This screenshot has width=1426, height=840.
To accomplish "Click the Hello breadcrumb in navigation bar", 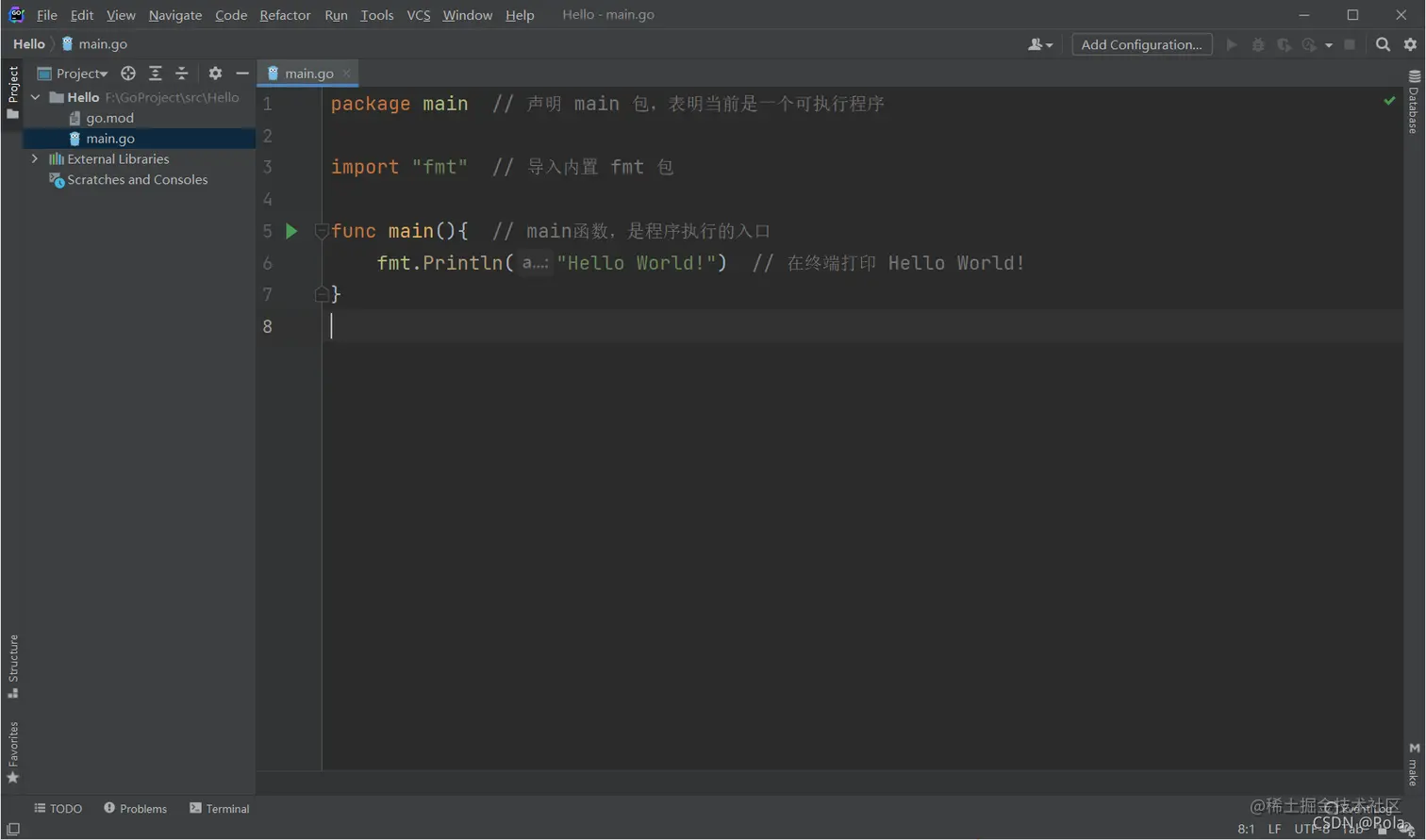I will (x=29, y=43).
